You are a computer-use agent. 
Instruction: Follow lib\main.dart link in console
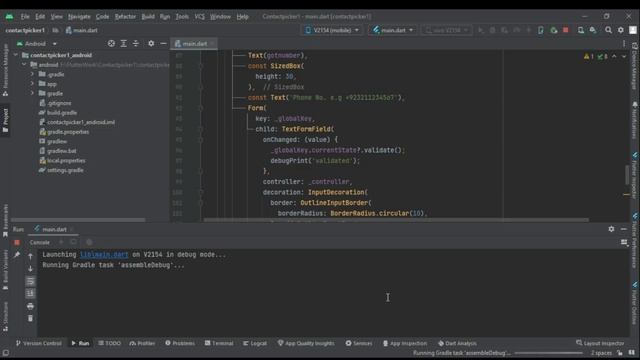(104, 254)
